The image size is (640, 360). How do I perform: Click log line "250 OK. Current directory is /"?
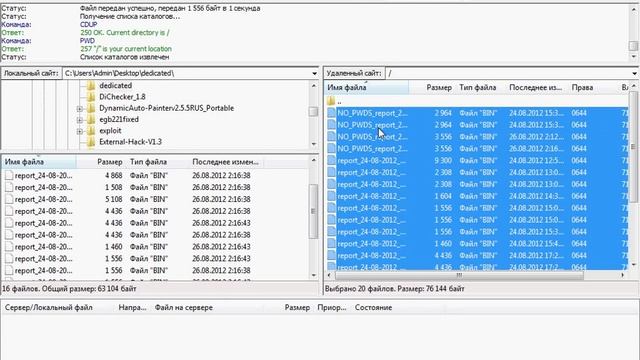coord(125,33)
